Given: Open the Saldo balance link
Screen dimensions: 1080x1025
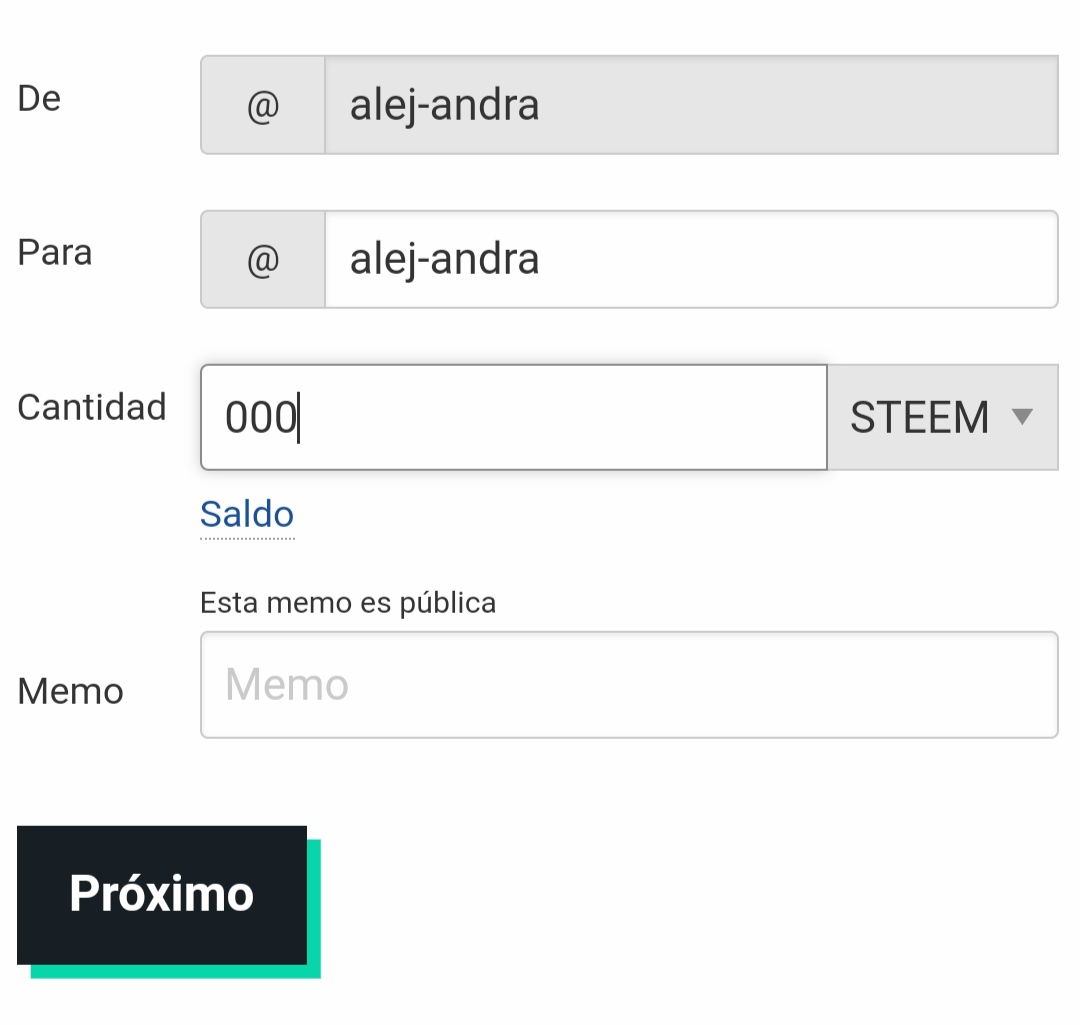Looking at the screenshot, I should coord(247,515).
